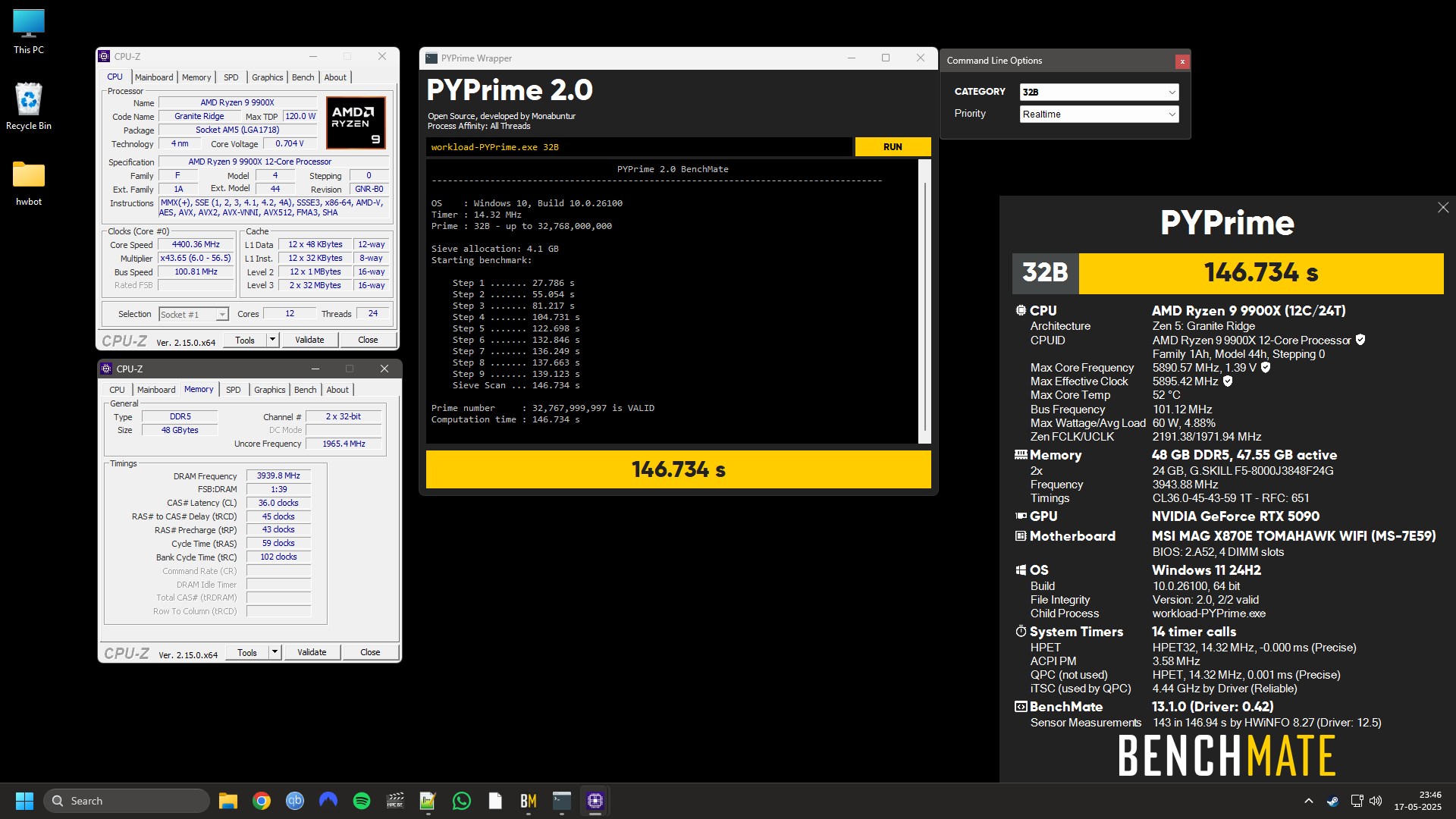The image size is (1456, 819).
Task: Click AMD Ryzen 9 logo in CPU-Z
Action: coord(356,122)
